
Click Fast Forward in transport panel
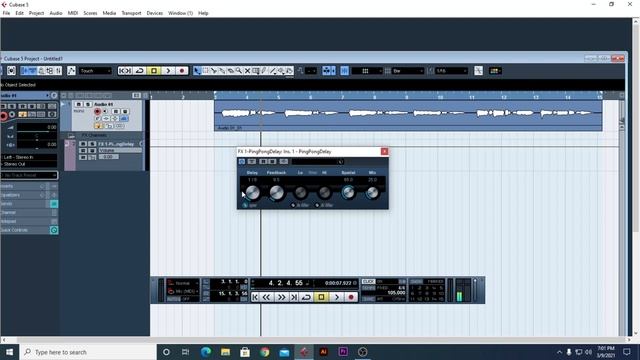pos(281,298)
